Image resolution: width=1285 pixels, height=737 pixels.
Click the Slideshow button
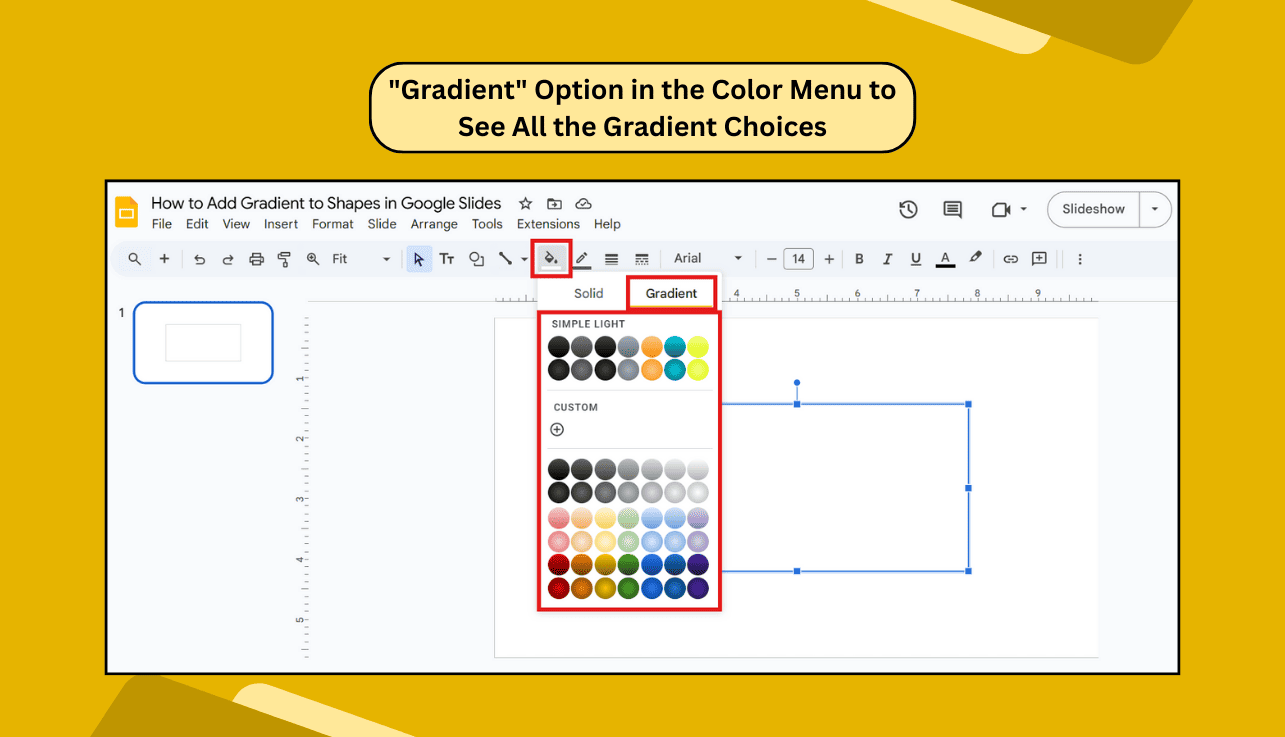(1093, 209)
